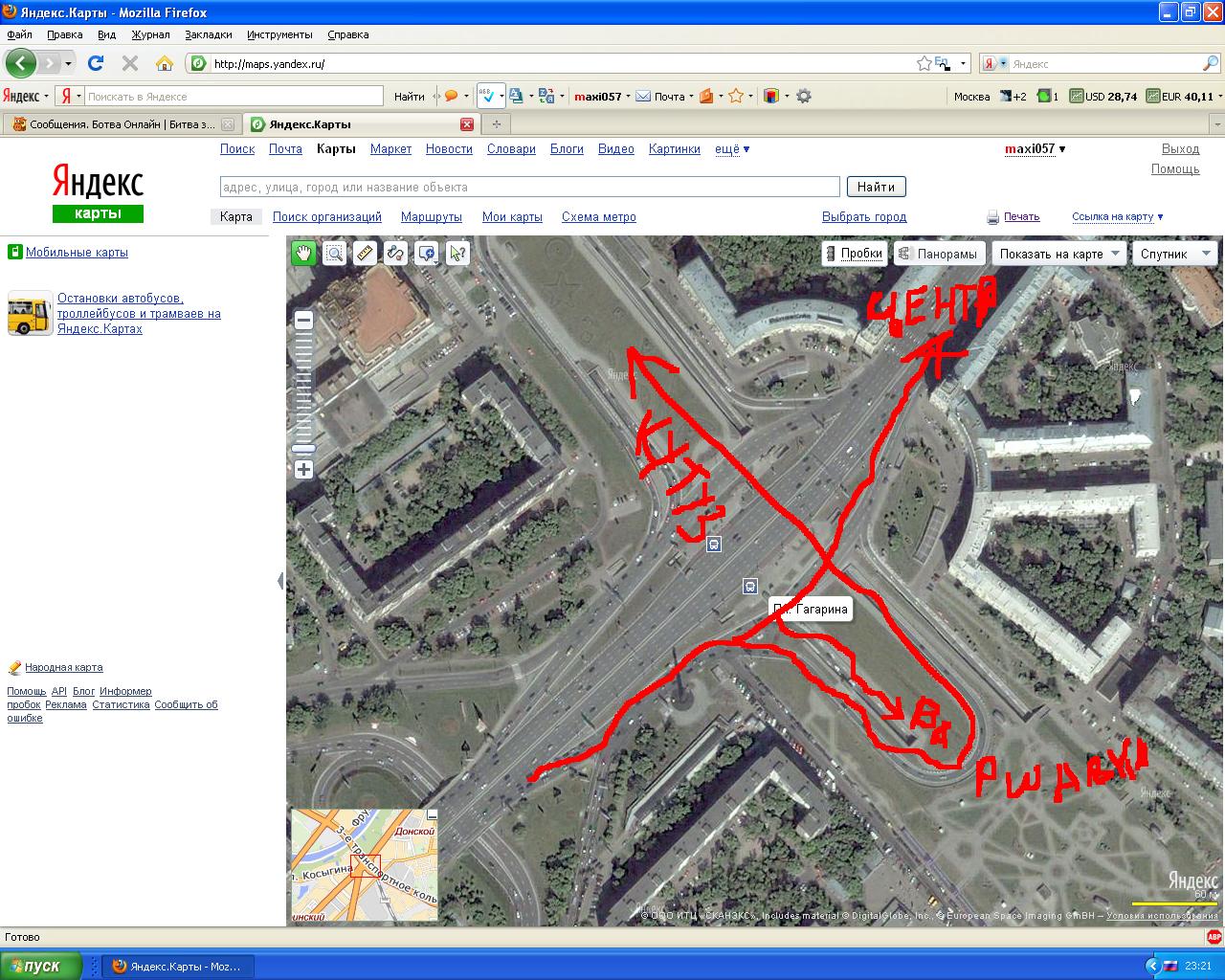Open the Схема метро link
1225x980 pixels.
[599, 217]
